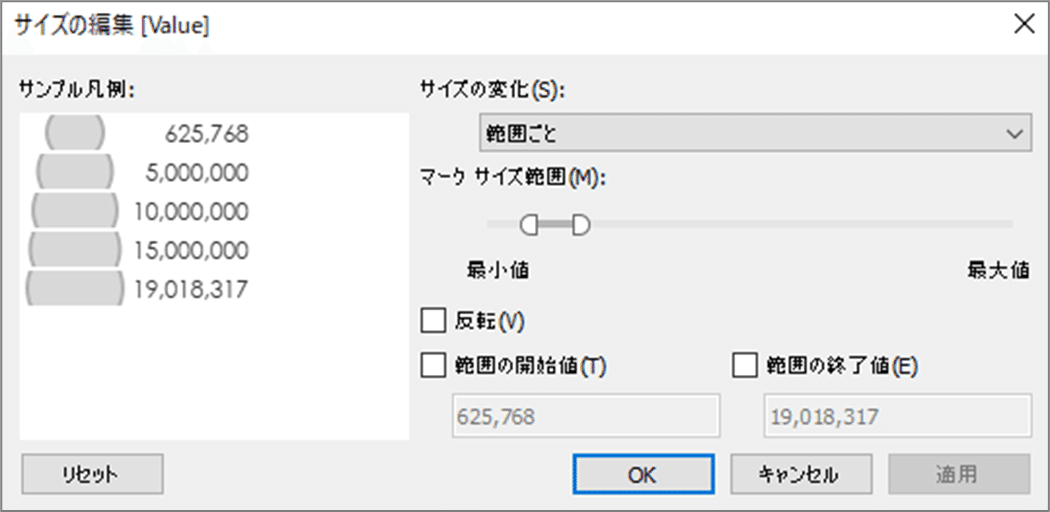Click the left handle of mark size slider

530,226
